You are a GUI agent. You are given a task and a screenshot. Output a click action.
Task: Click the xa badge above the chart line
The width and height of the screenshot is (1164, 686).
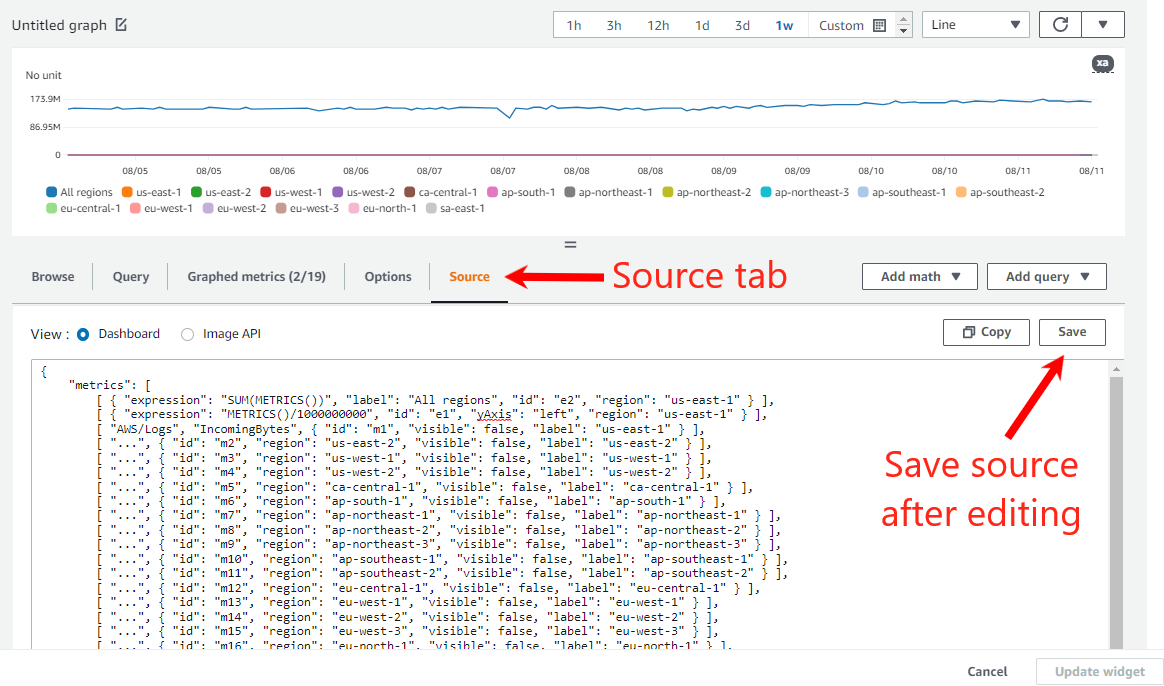pyautogui.click(x=1101, y=64)
